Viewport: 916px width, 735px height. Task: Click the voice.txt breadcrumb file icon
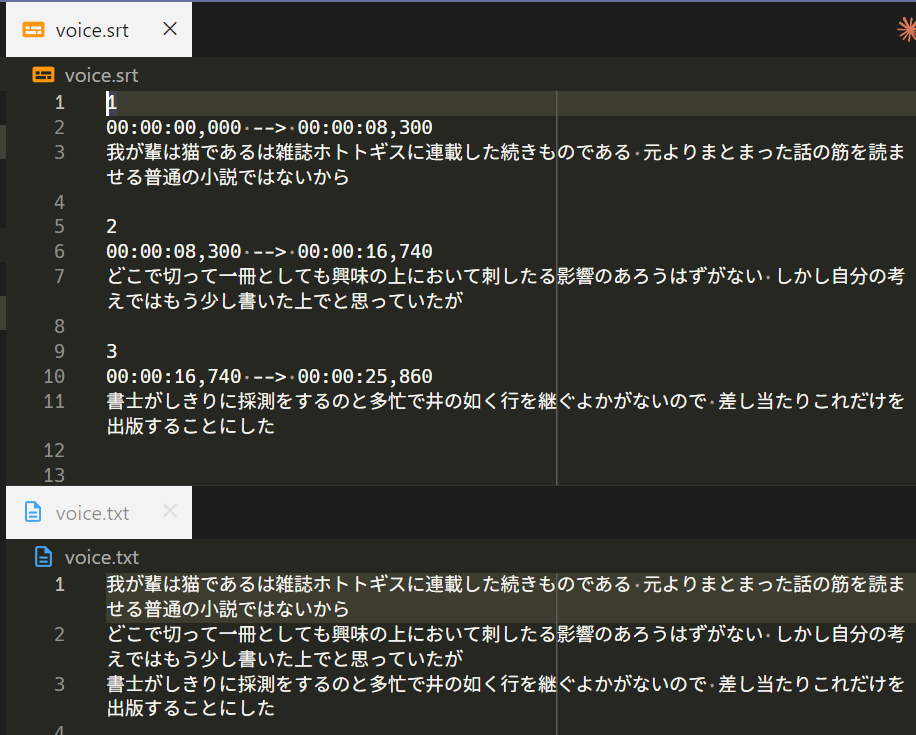click(x=43, y=558)
